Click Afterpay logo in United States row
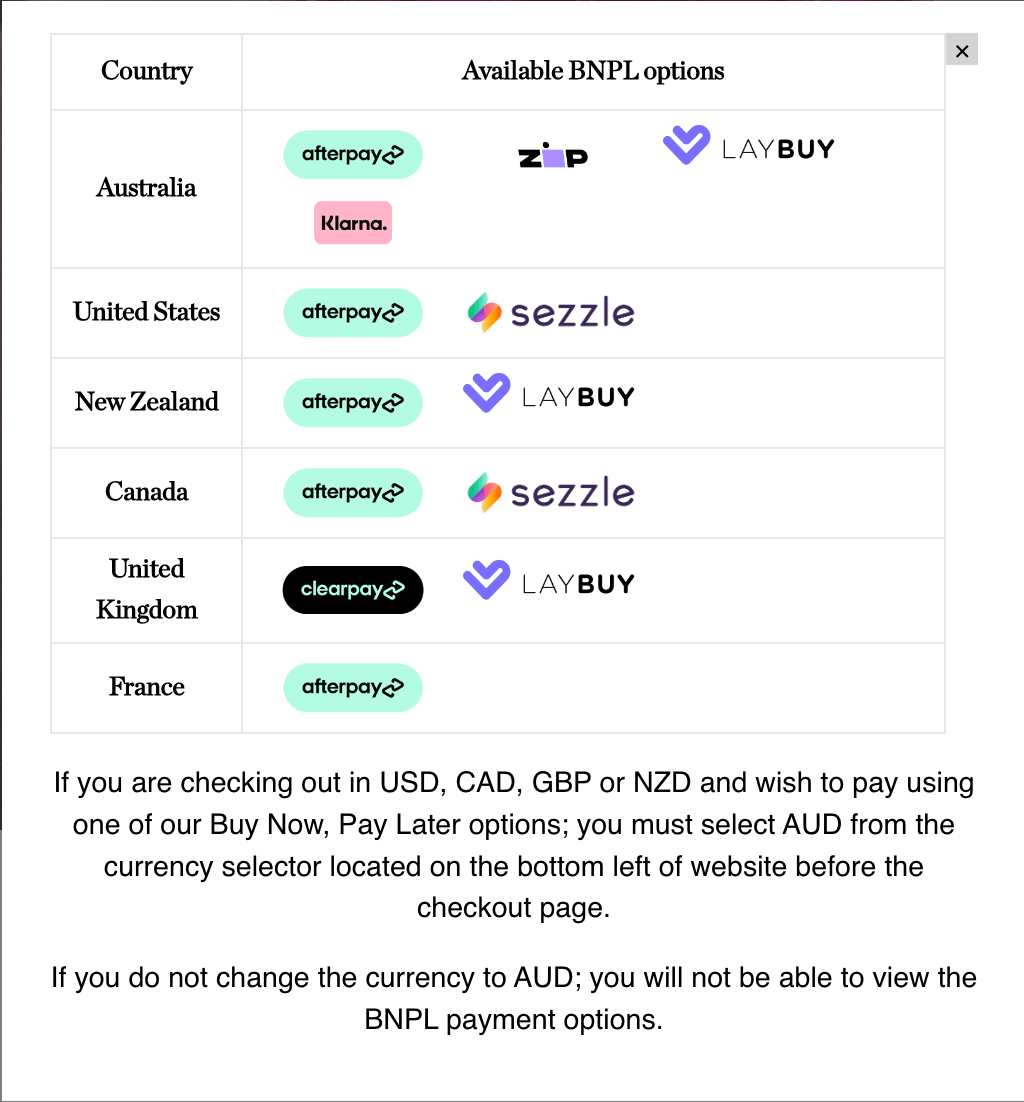 pyautogui.click(x=353, y=312)
